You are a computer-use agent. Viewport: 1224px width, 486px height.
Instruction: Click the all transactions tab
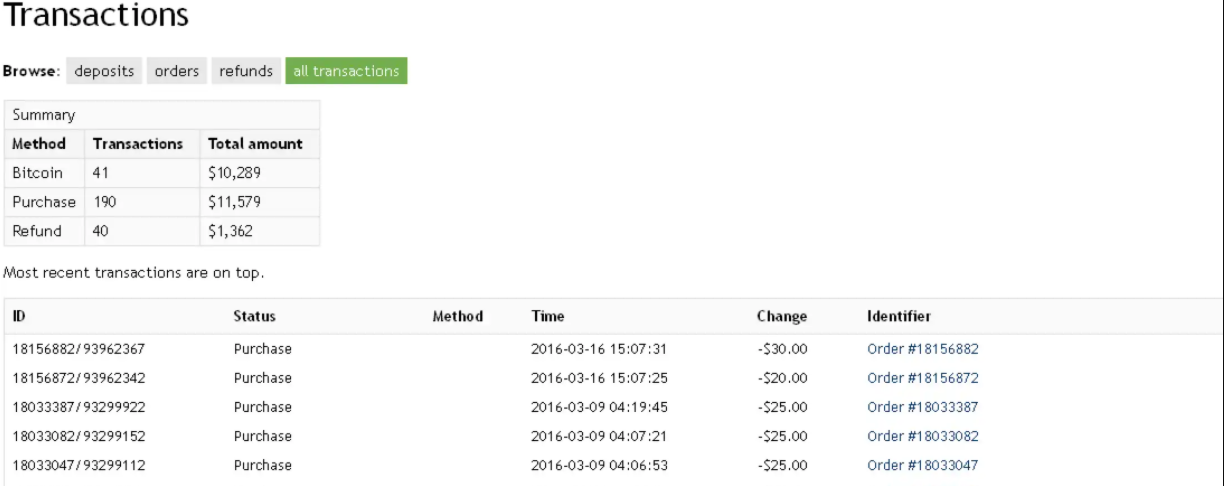[346, 72]
